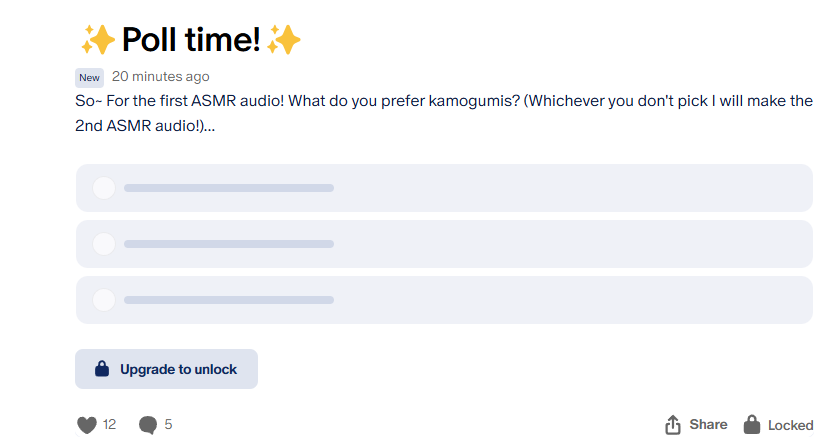The image size is (829, 442).
Task: Select the first poll option radio button
Action: 104,188
